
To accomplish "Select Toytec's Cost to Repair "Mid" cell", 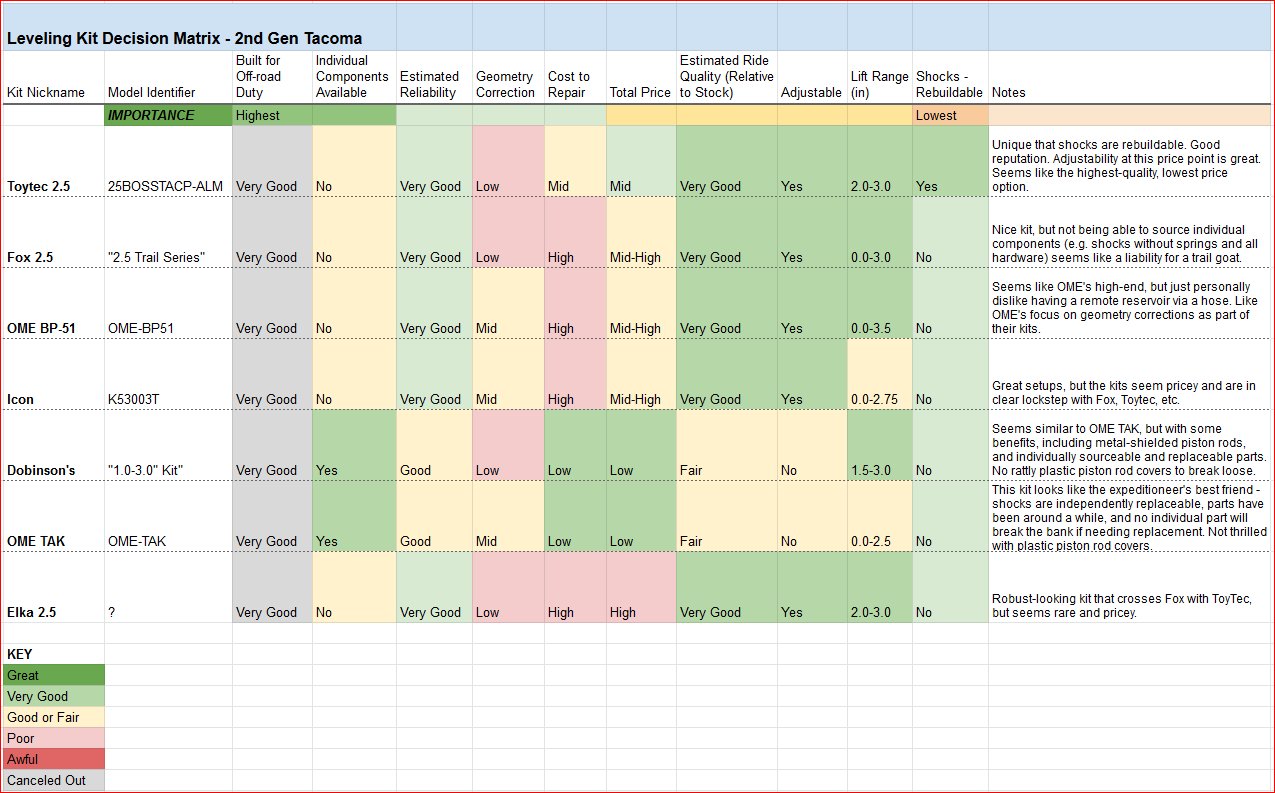I will [x=575, y=161].
